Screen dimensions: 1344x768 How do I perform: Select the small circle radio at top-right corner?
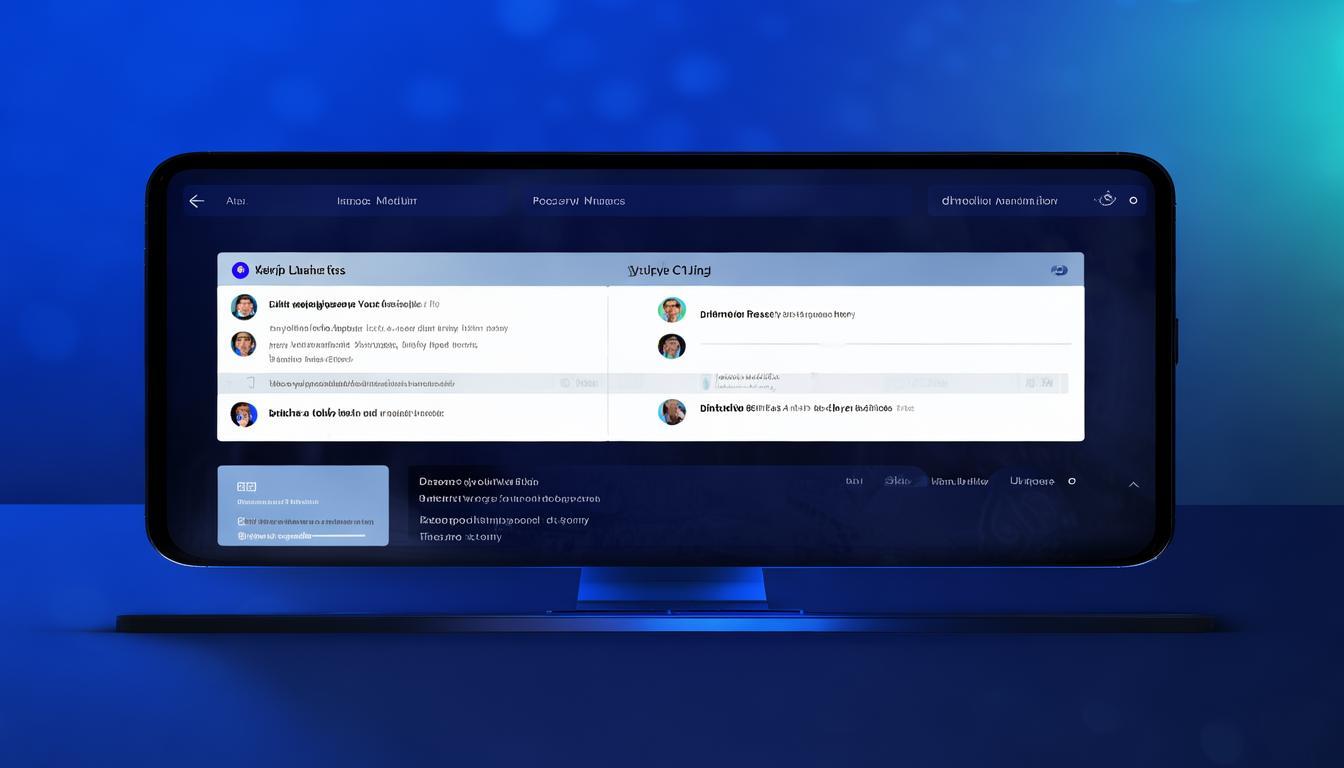[x=1133, y=201]
